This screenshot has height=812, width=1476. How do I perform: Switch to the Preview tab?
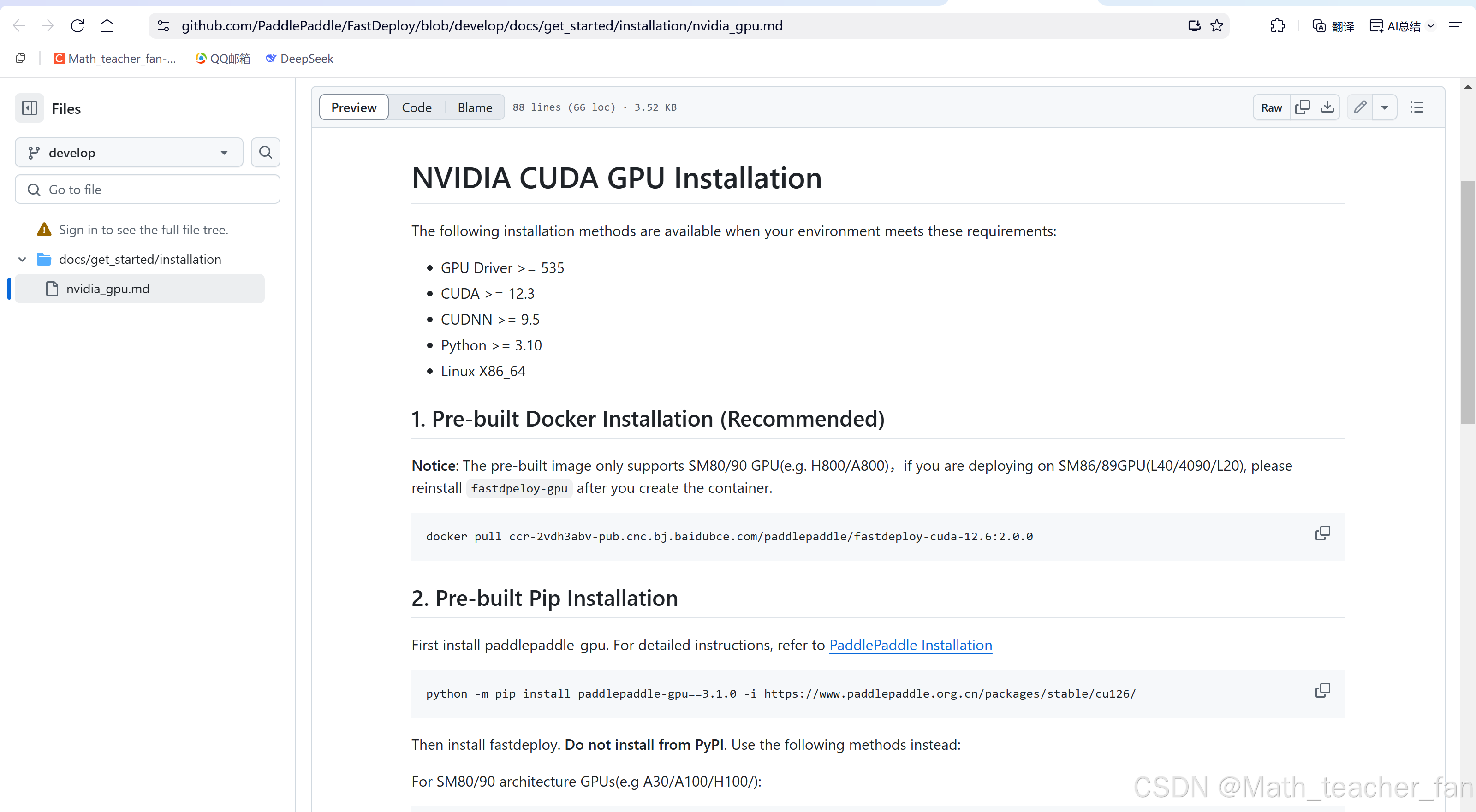tap(353, 107)
